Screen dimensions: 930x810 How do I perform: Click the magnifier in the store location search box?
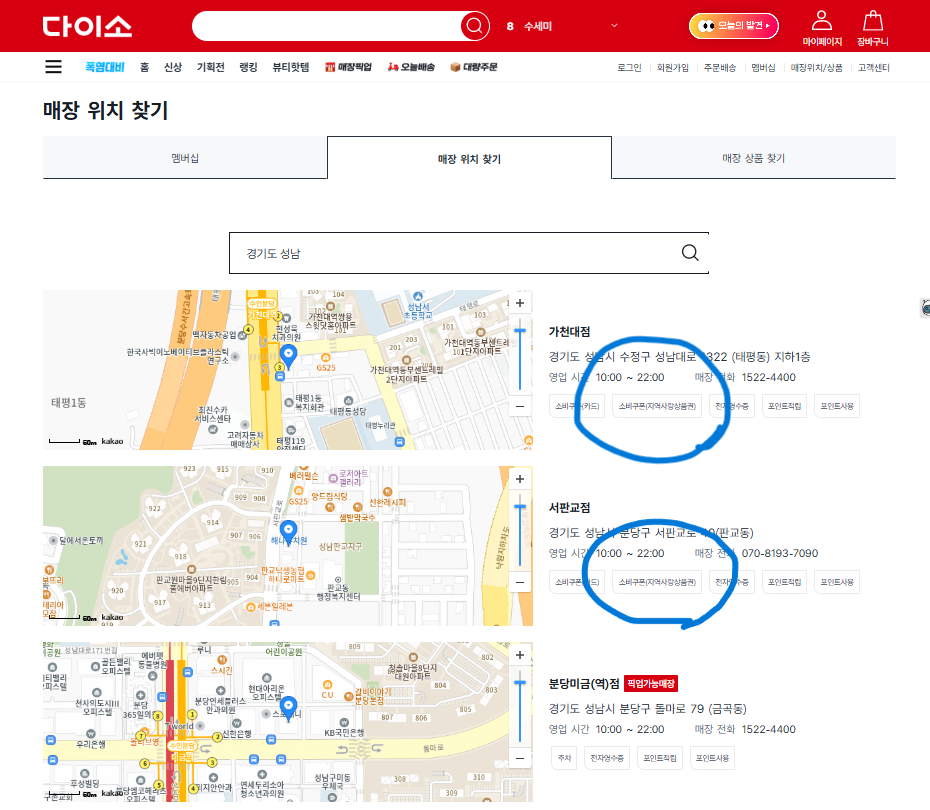[689, 252]
